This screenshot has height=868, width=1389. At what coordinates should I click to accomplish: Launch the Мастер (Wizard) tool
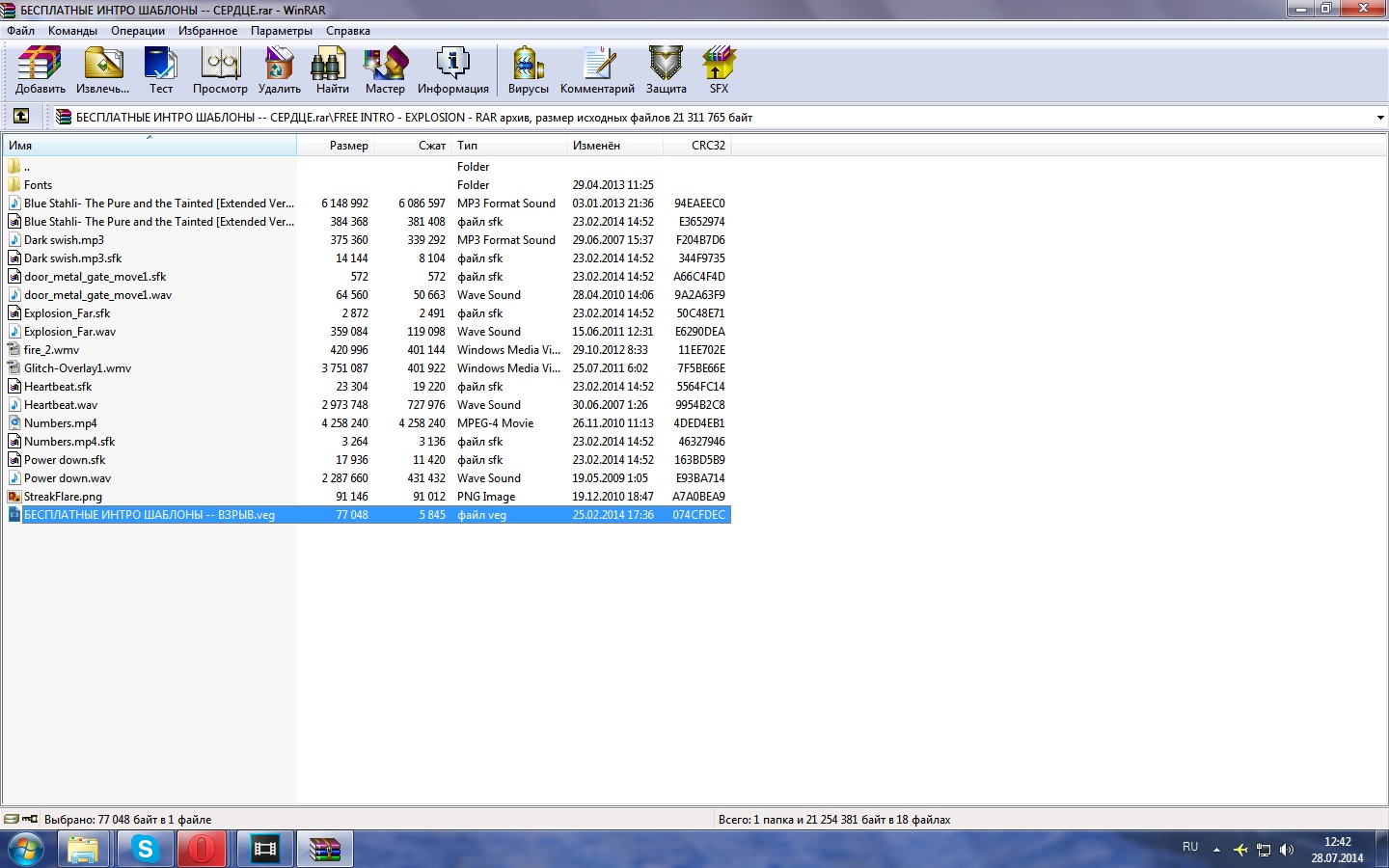pos(385,71)
